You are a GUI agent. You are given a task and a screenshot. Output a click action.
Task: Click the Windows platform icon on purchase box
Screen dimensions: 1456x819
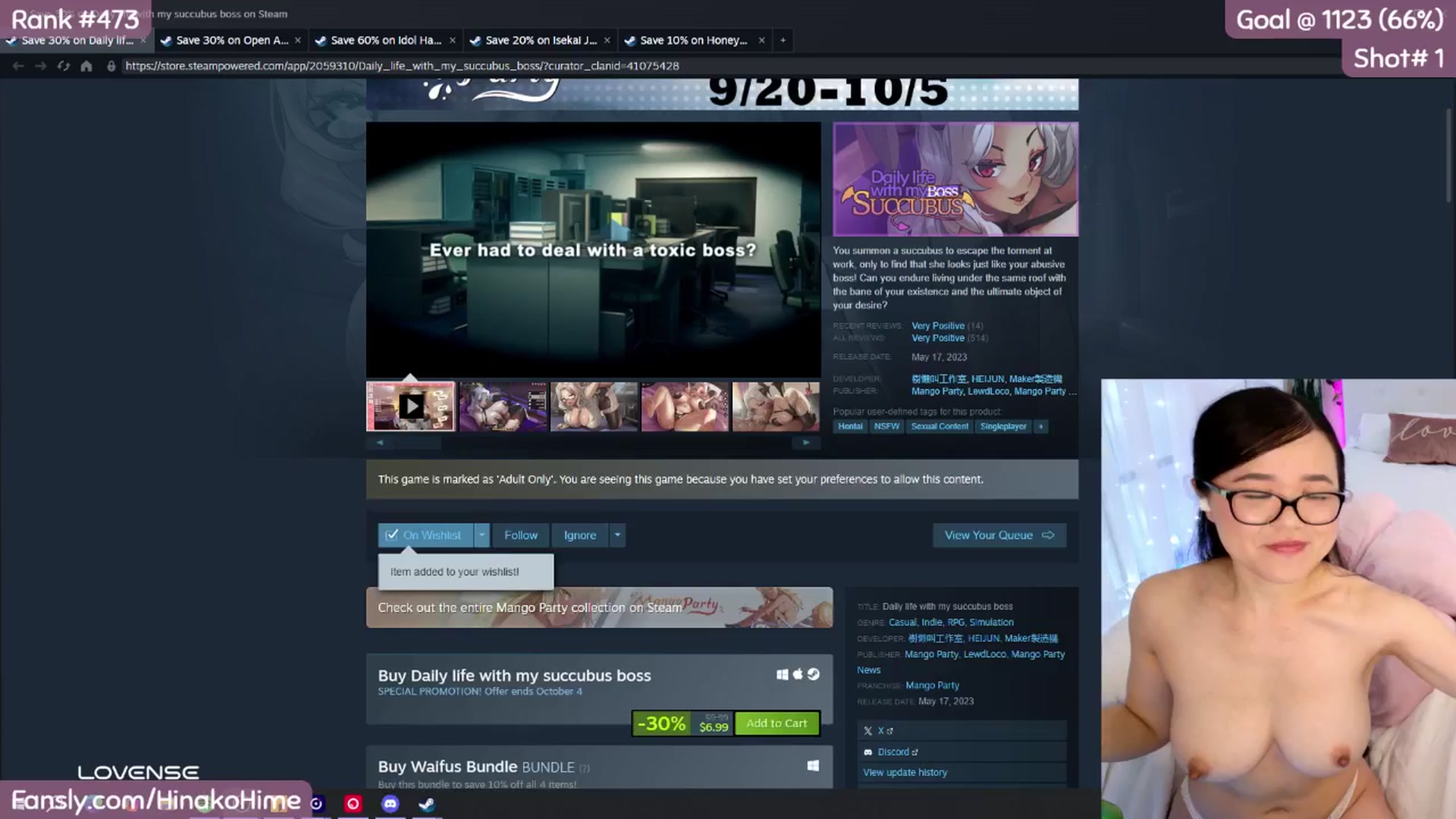tap(783, 674)
